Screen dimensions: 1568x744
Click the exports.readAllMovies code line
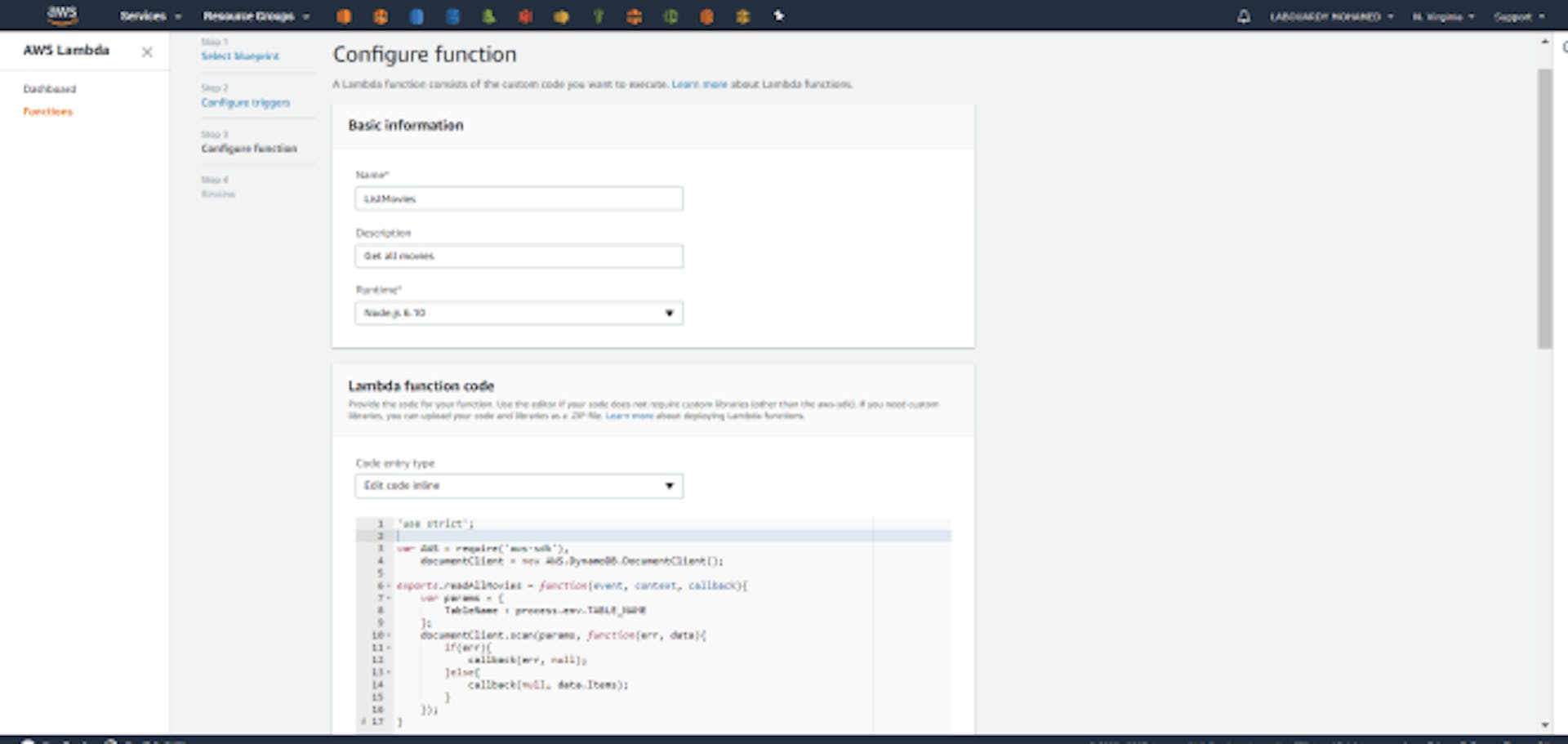[x=572, y=586]
